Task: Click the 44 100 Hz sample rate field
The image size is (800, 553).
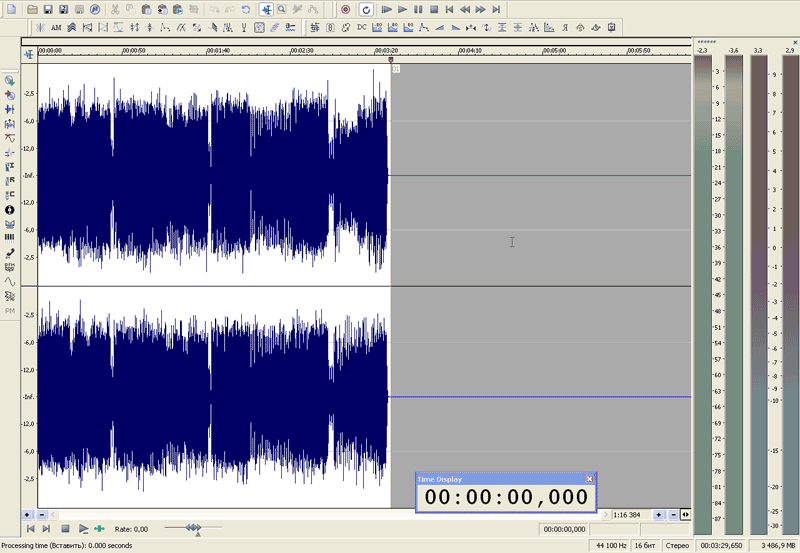Action: (611, 545)
